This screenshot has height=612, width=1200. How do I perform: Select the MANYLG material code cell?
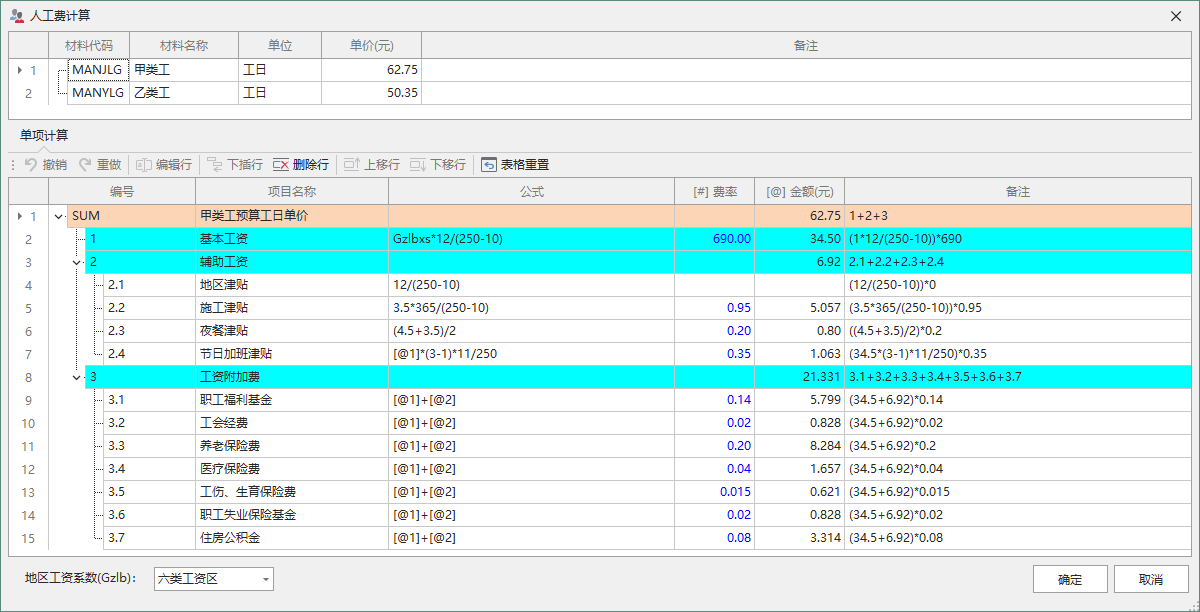pyautogui.click(x=97, y=93)
